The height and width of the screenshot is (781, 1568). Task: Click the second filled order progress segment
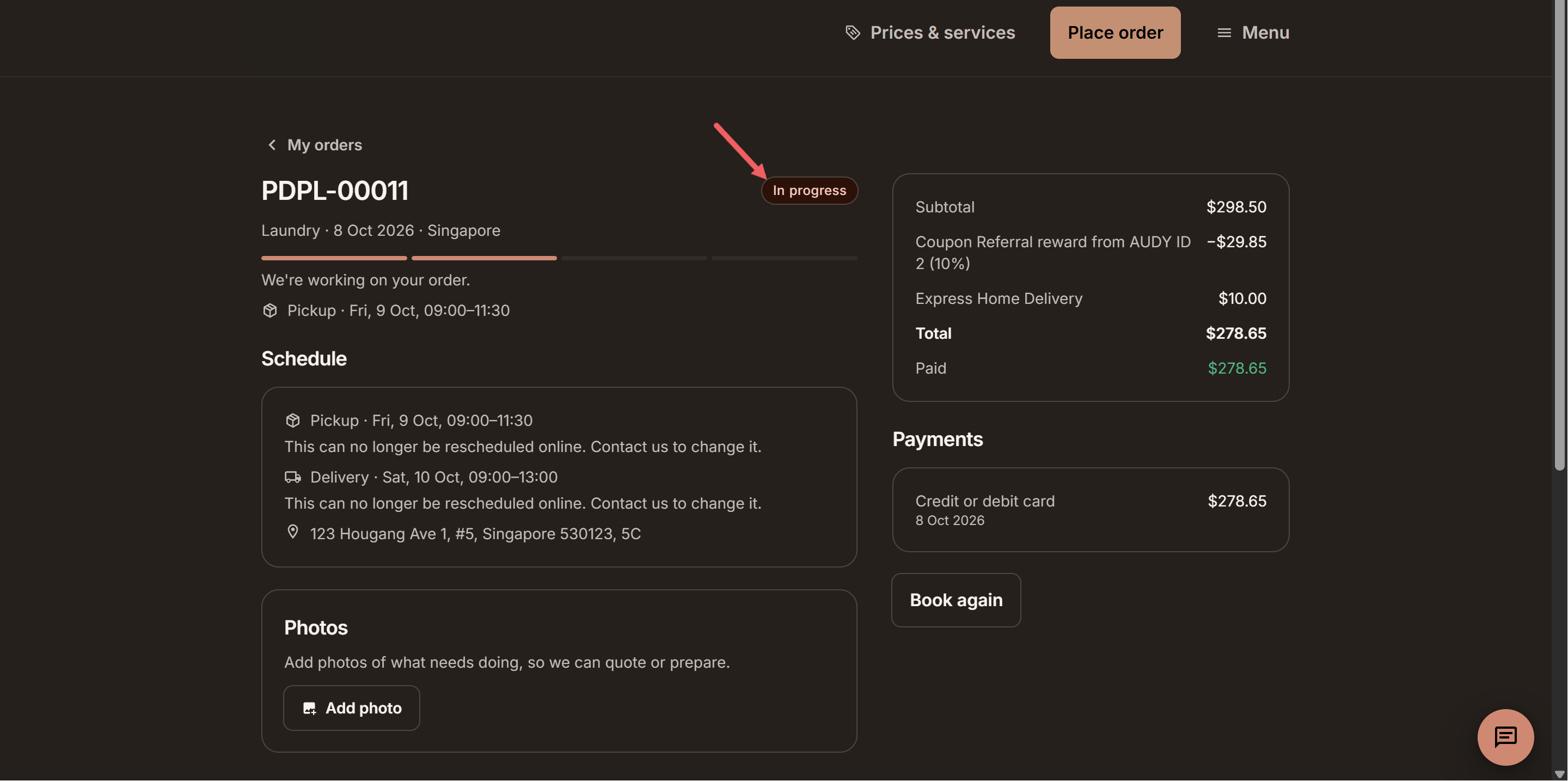[484, 258]
